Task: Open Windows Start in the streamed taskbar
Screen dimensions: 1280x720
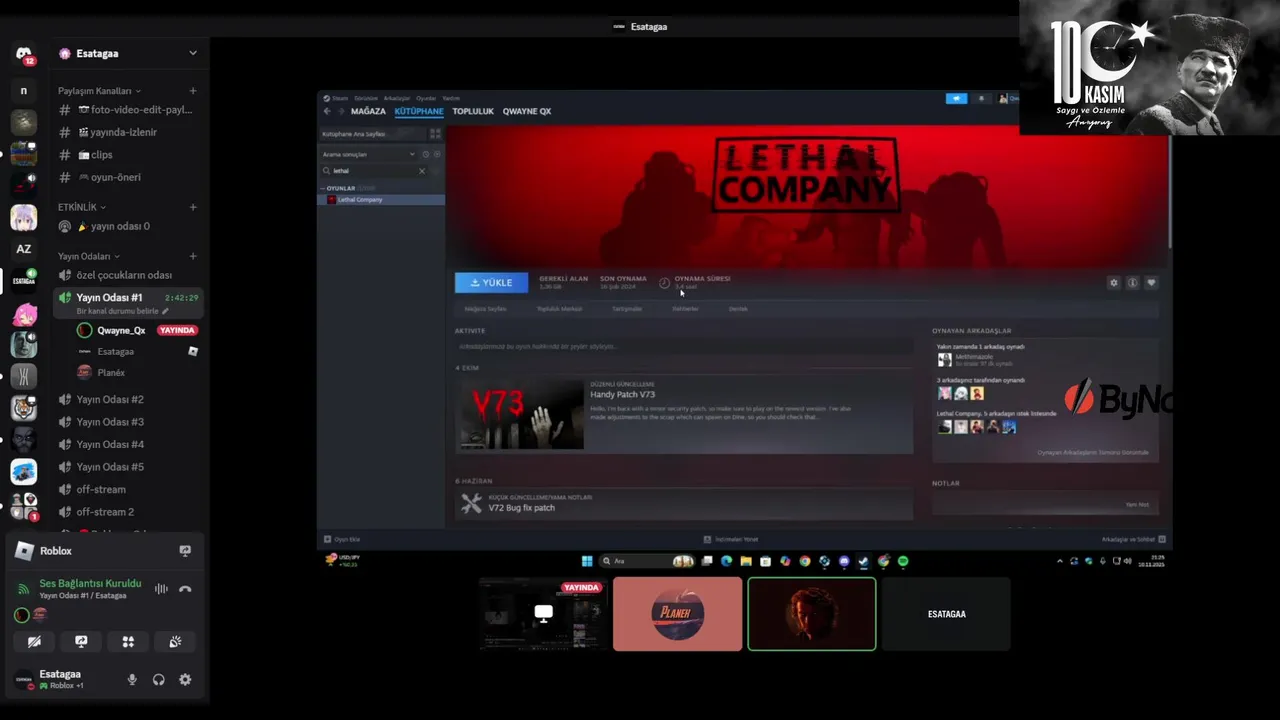Action: point(587,561)
